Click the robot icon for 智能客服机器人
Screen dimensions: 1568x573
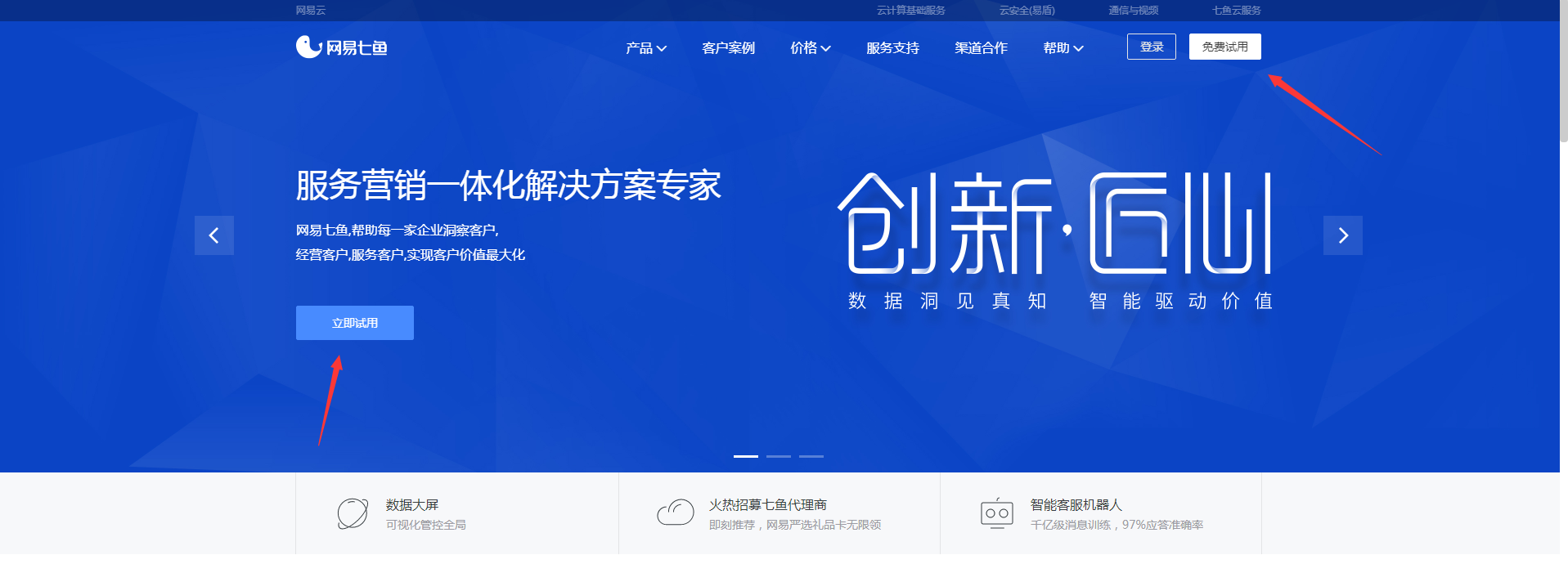997,513
